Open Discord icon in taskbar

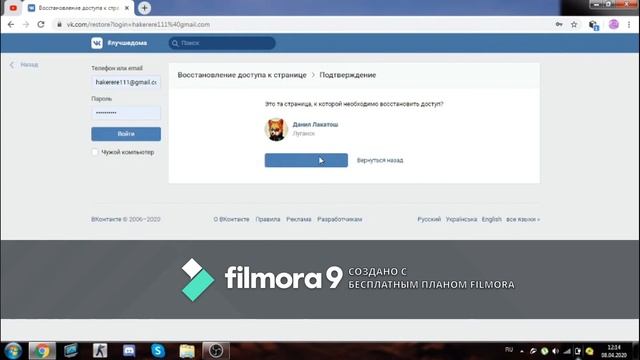tap(129, 351)
